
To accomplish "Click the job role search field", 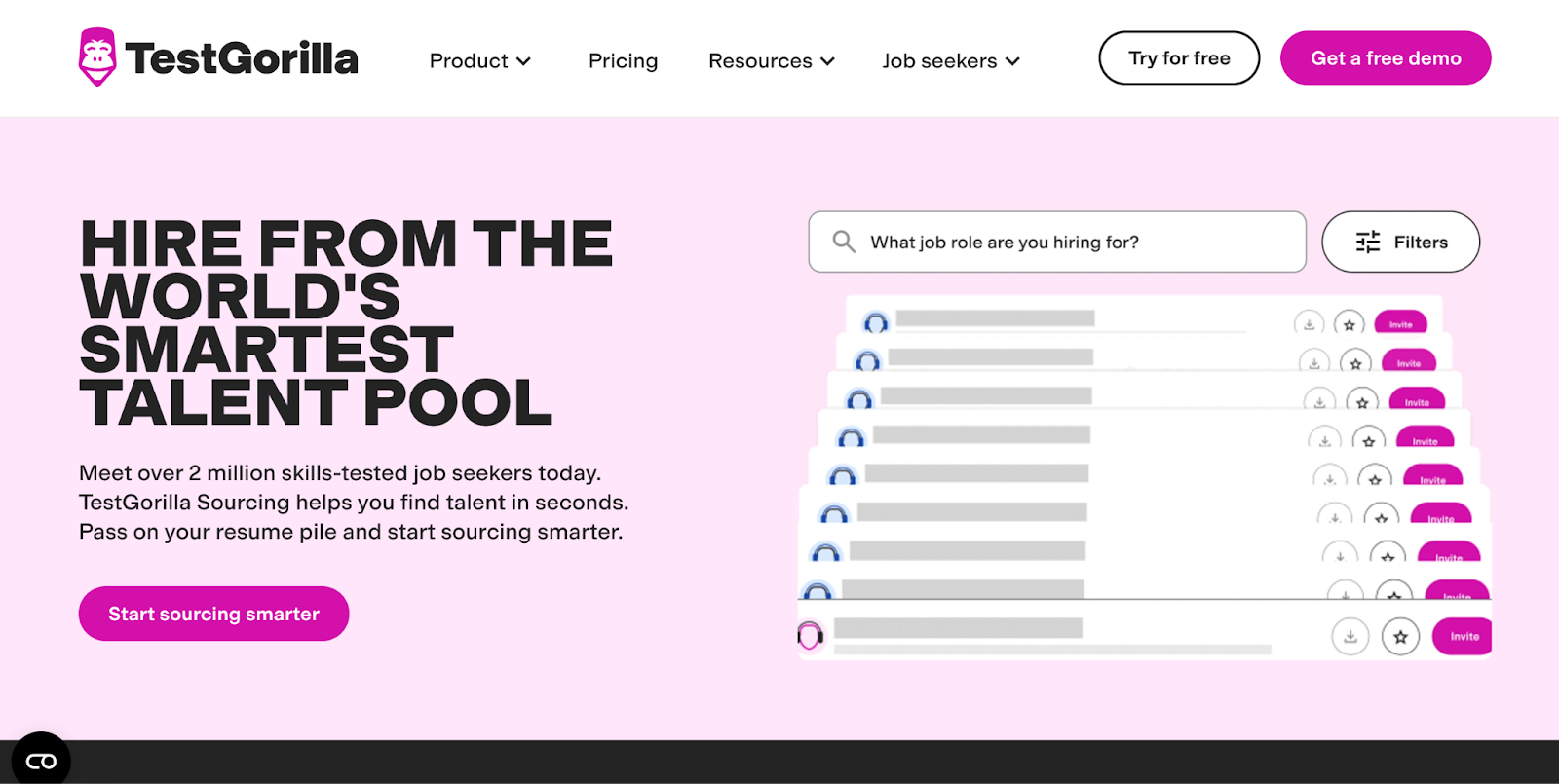I will pos(1057,242).
